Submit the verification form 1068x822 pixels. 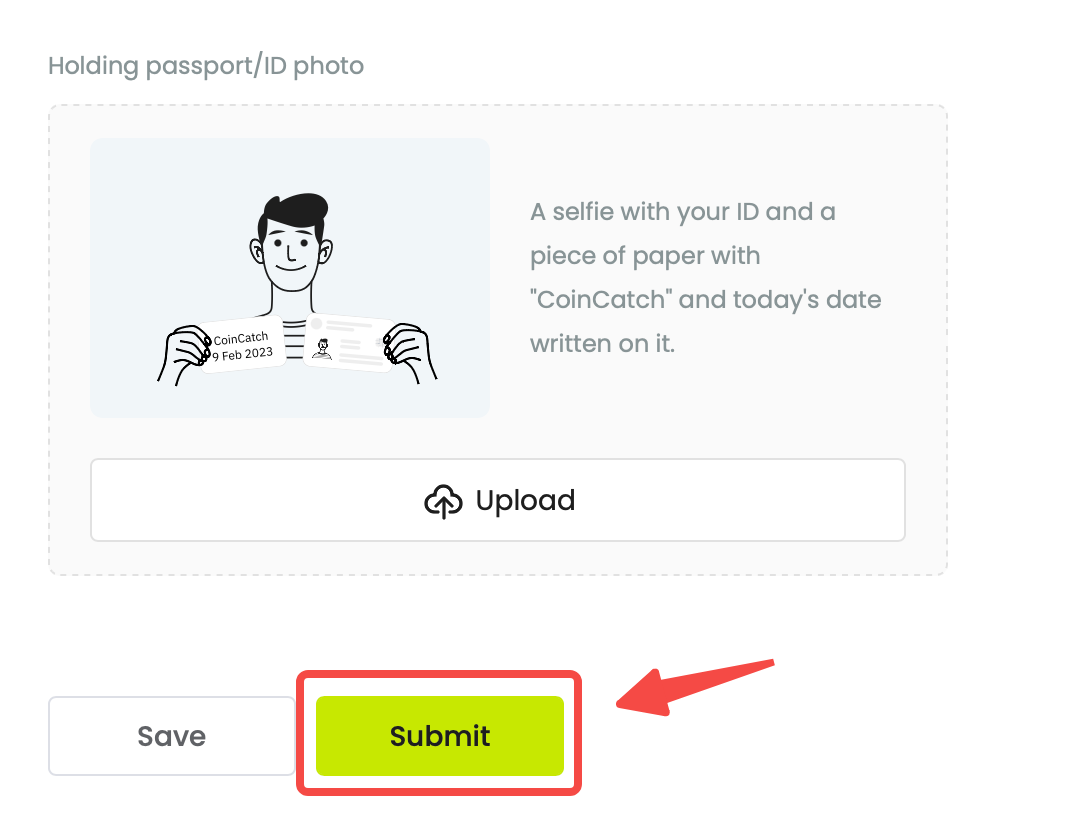point(440,736)
